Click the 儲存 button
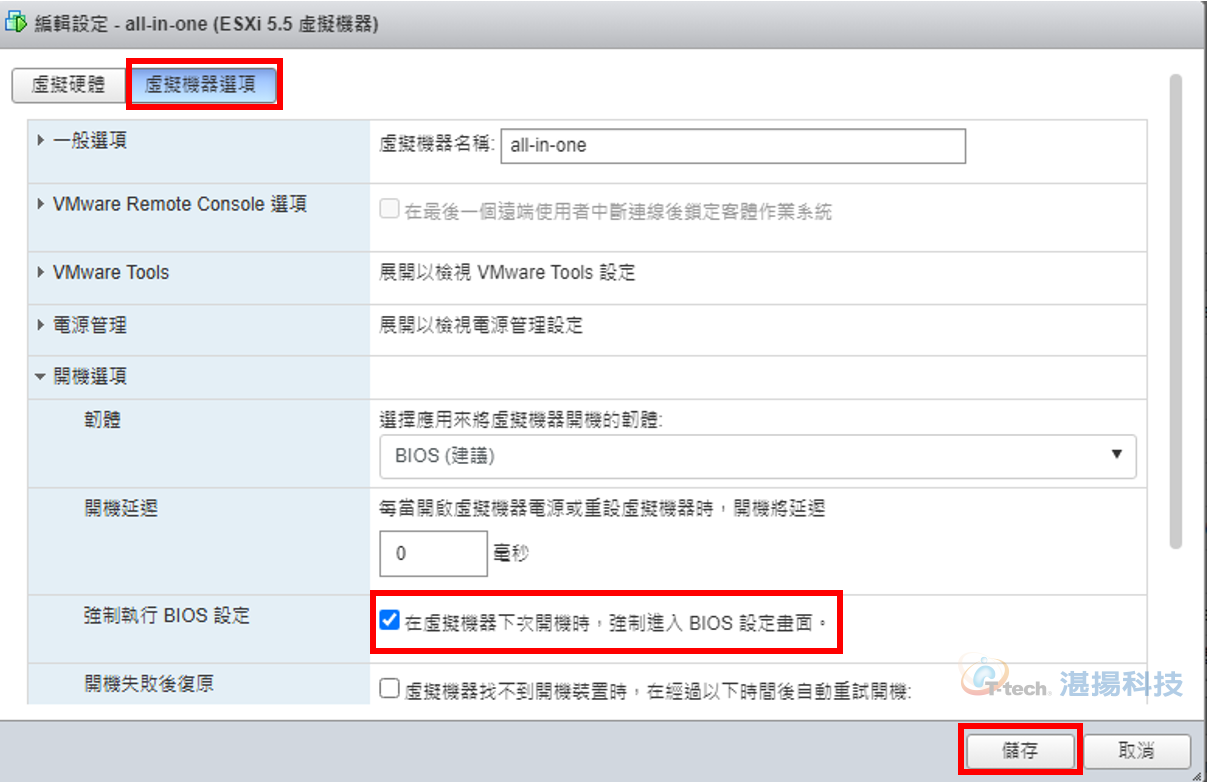This screenshot has height=782, width=1207. point(1020,751)
